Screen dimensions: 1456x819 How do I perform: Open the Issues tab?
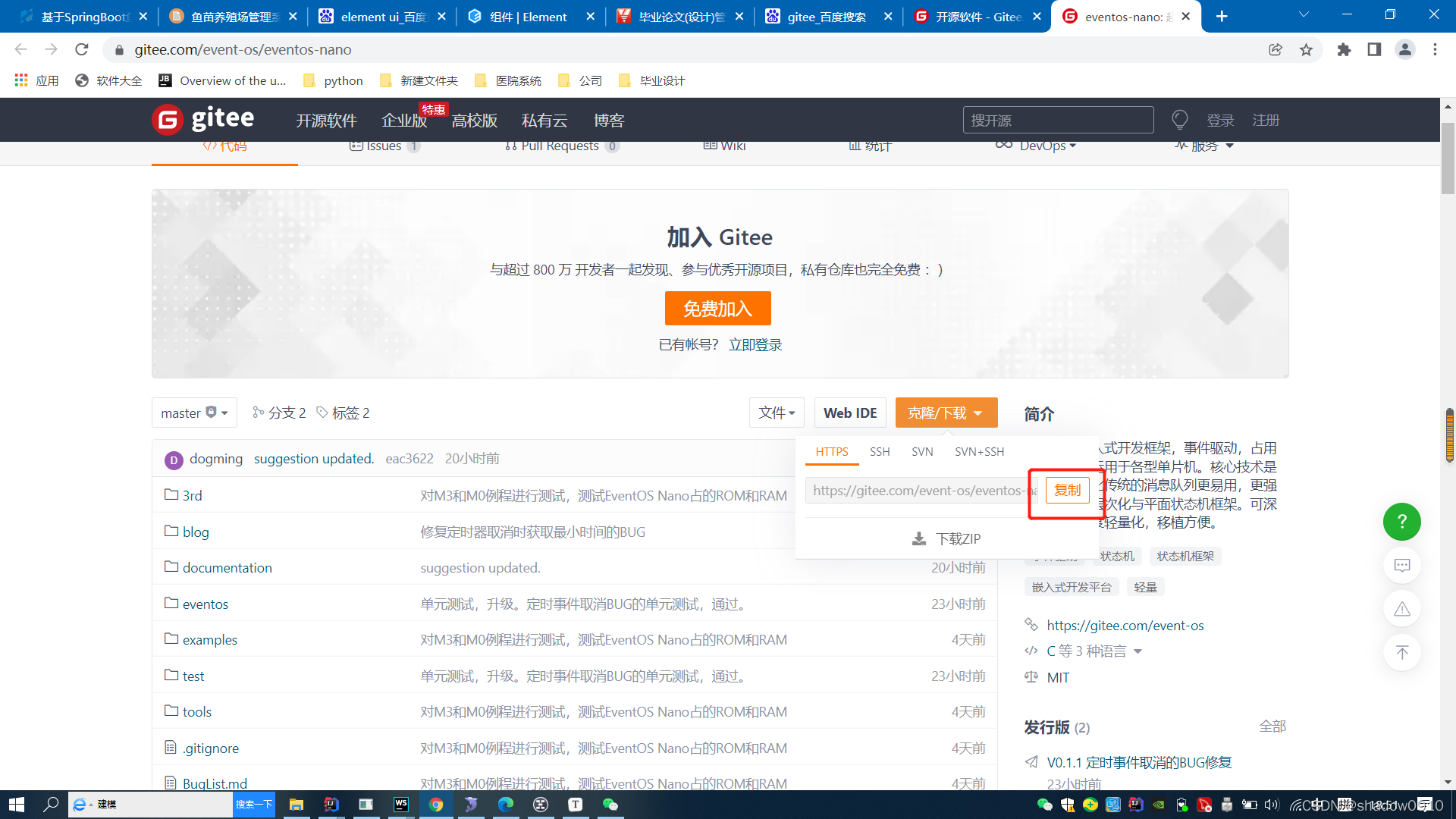click(384, 146)
